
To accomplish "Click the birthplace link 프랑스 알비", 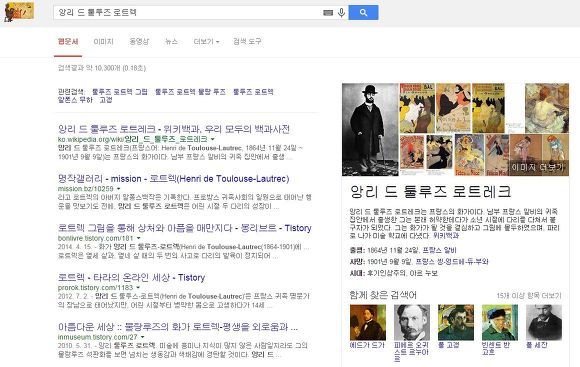I will [x=439, y=250].
